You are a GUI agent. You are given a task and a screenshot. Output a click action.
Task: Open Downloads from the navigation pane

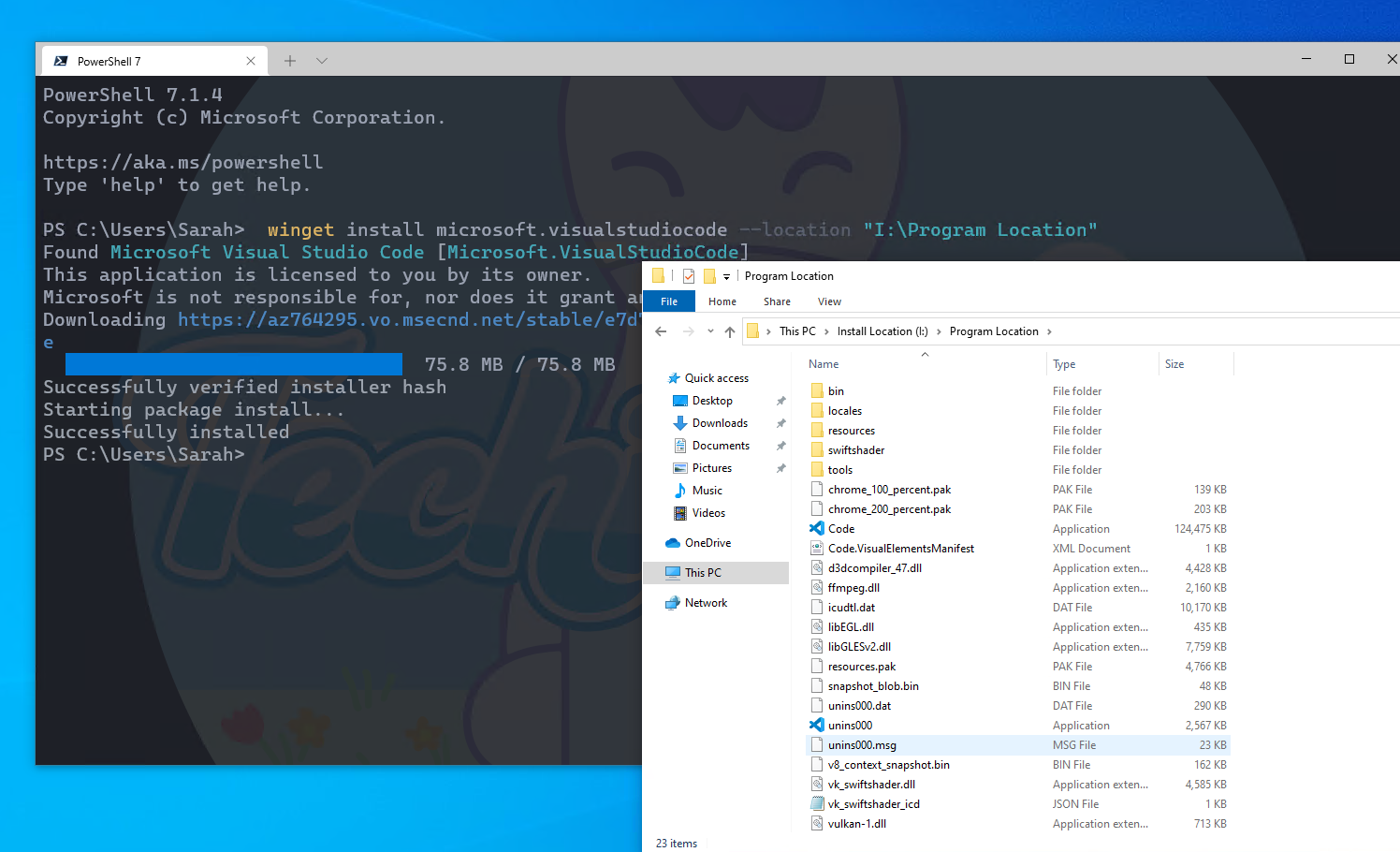pos(718,422)
